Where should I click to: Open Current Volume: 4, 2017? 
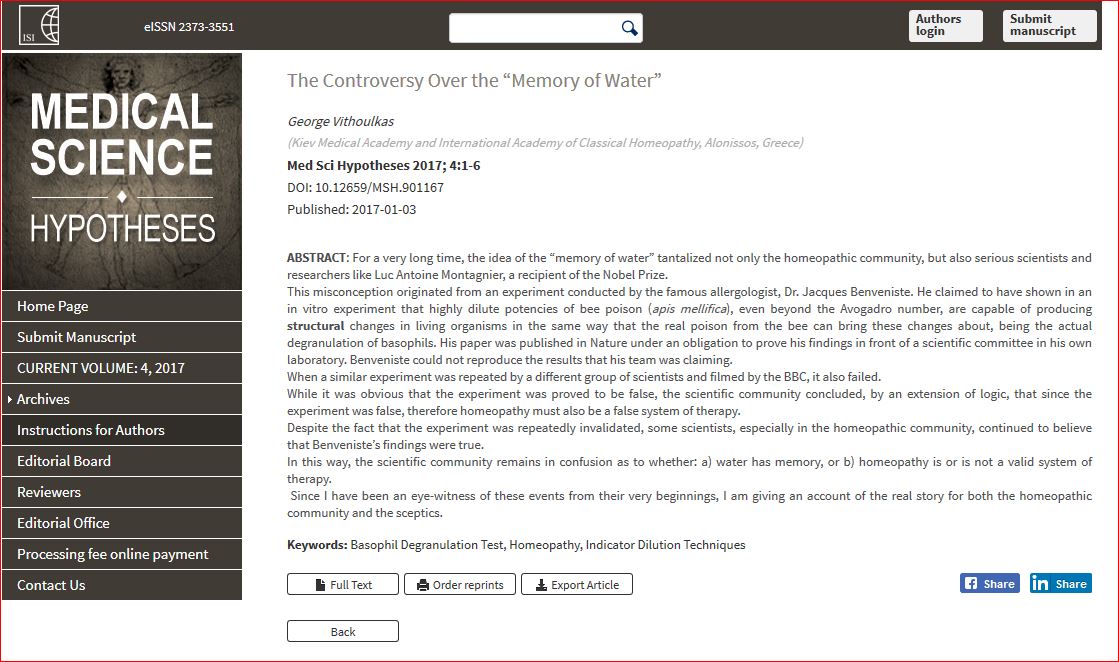[122, 368]
